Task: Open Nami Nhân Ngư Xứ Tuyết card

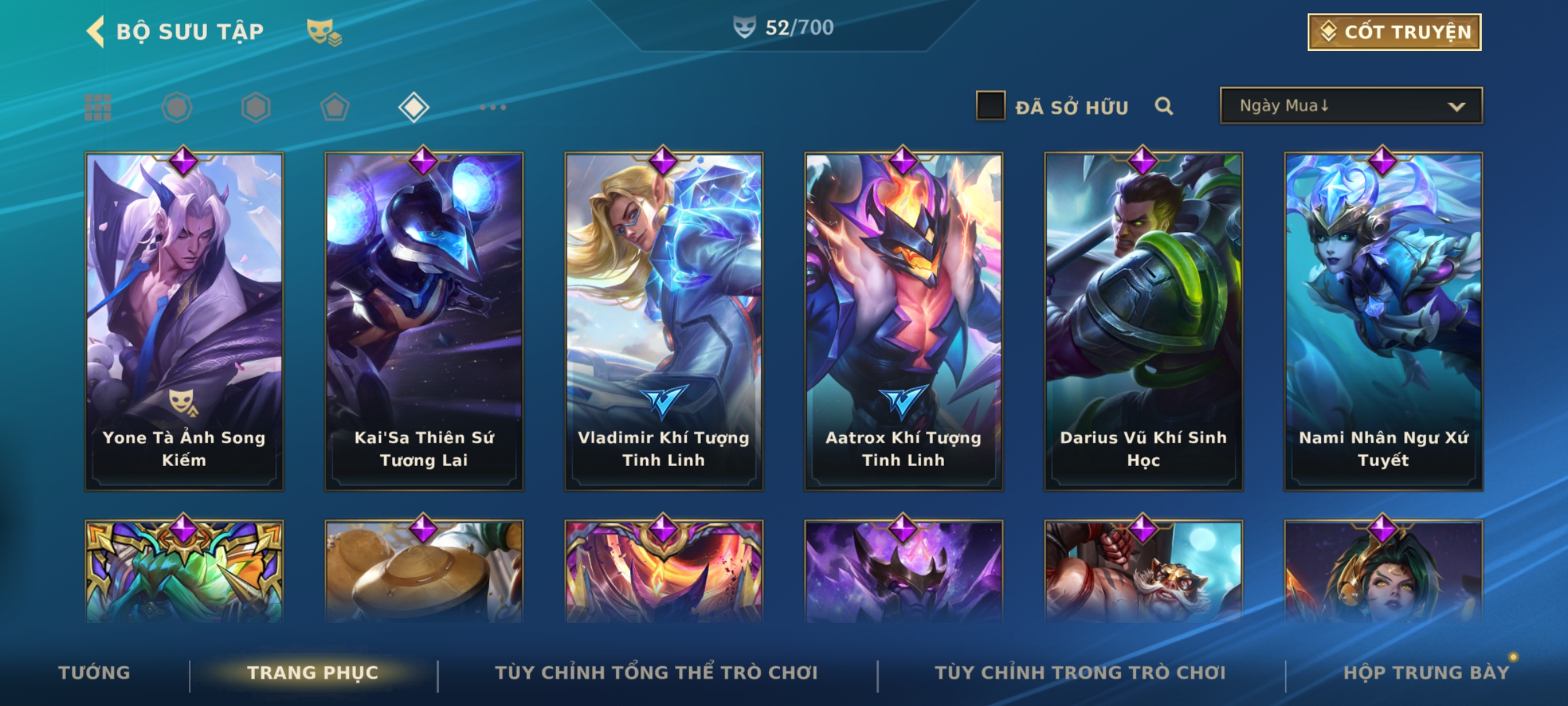Action: [1383, 321]
